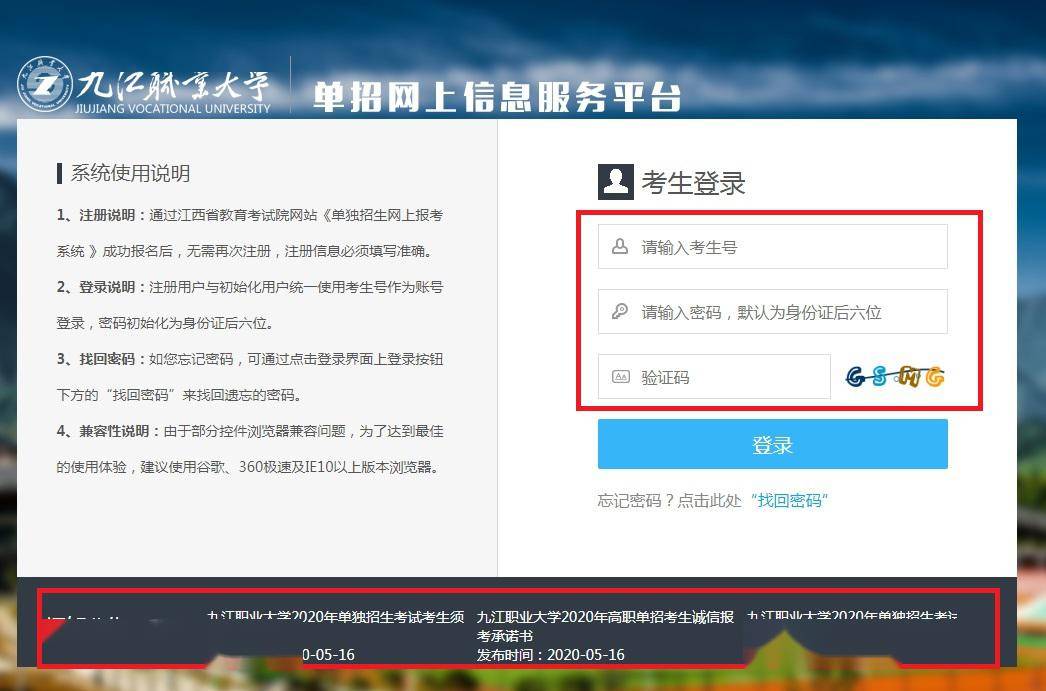This screenshot has height=691, width=1046.
Task: Focus the 验证码 captcha input box
Action: (714, 377)
